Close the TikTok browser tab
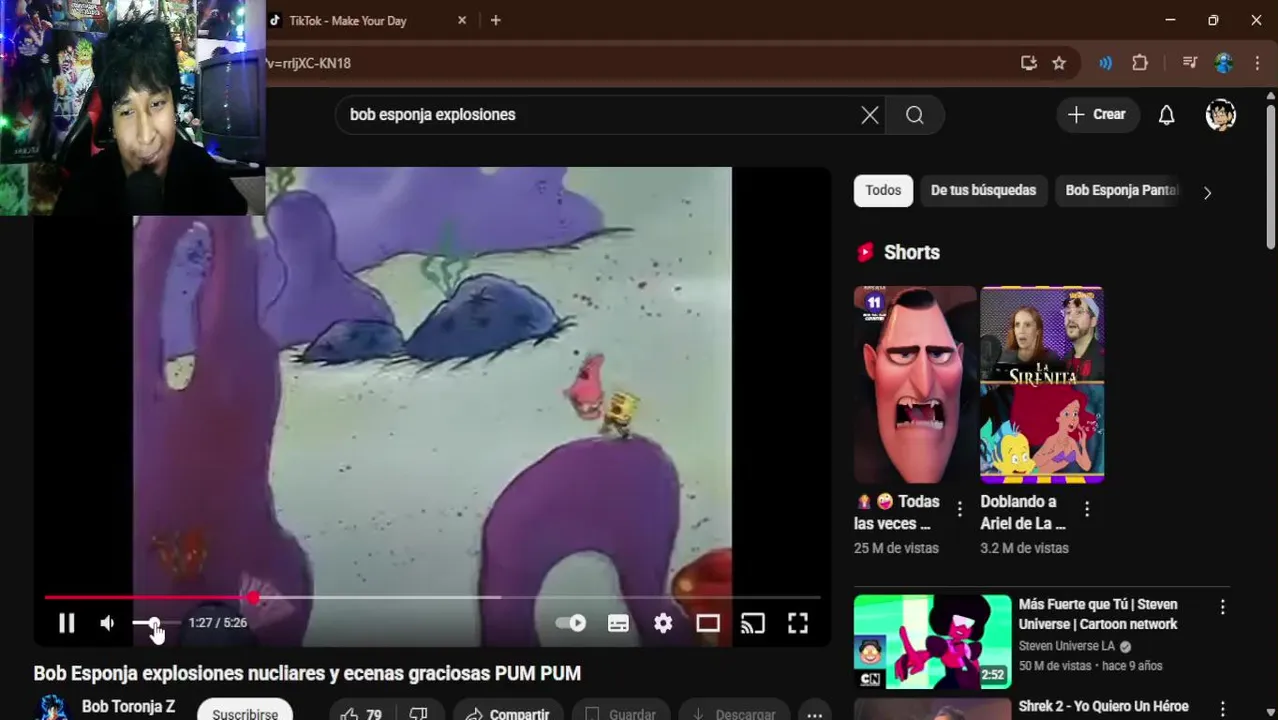The image size is (1278, 720). click(462, 20)
